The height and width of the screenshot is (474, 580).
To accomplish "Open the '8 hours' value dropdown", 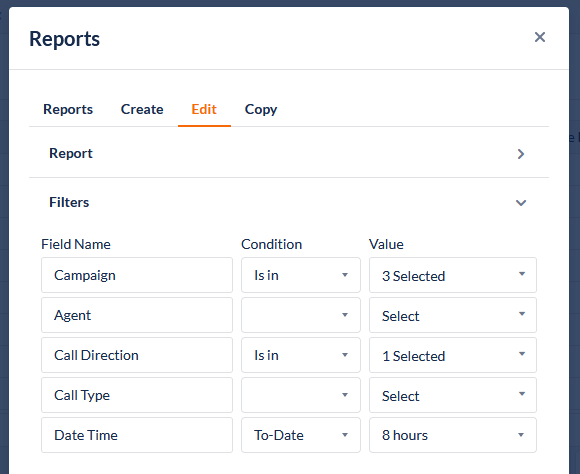I will click(x=453, y=435).
